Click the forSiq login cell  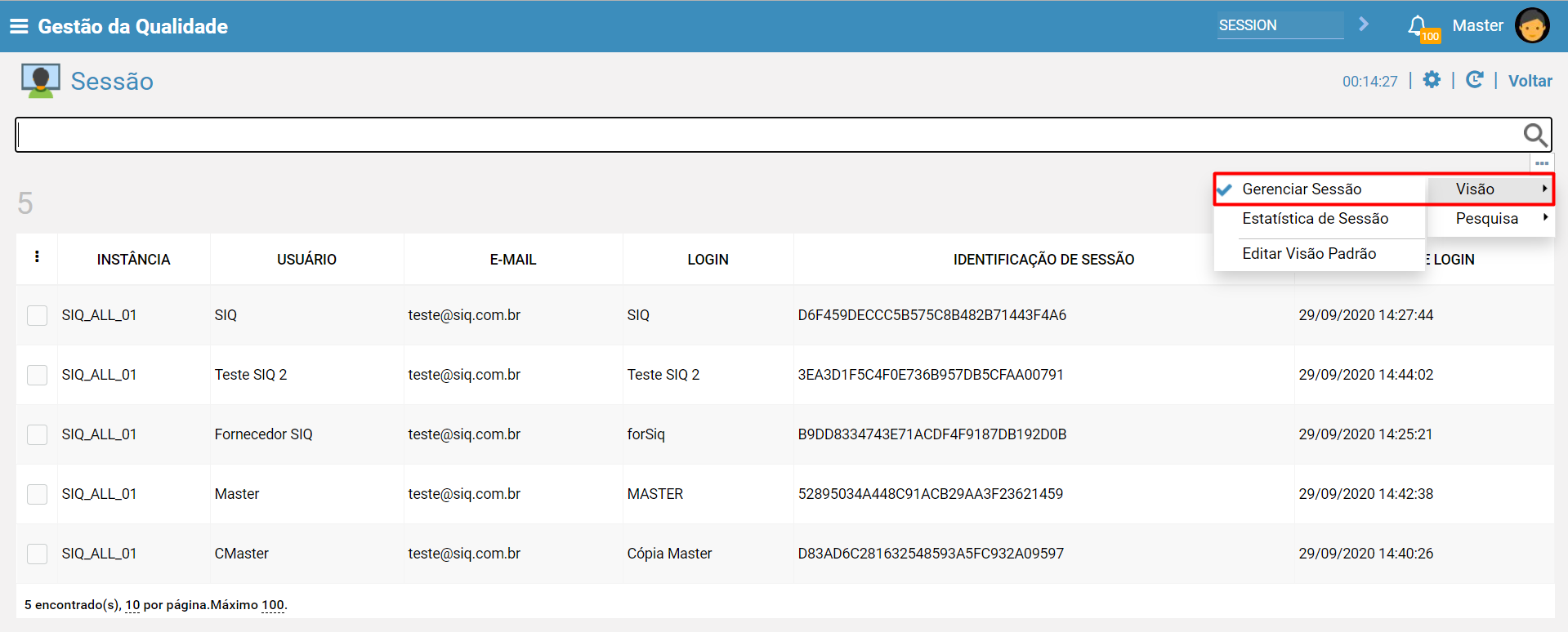click(646, 434)
